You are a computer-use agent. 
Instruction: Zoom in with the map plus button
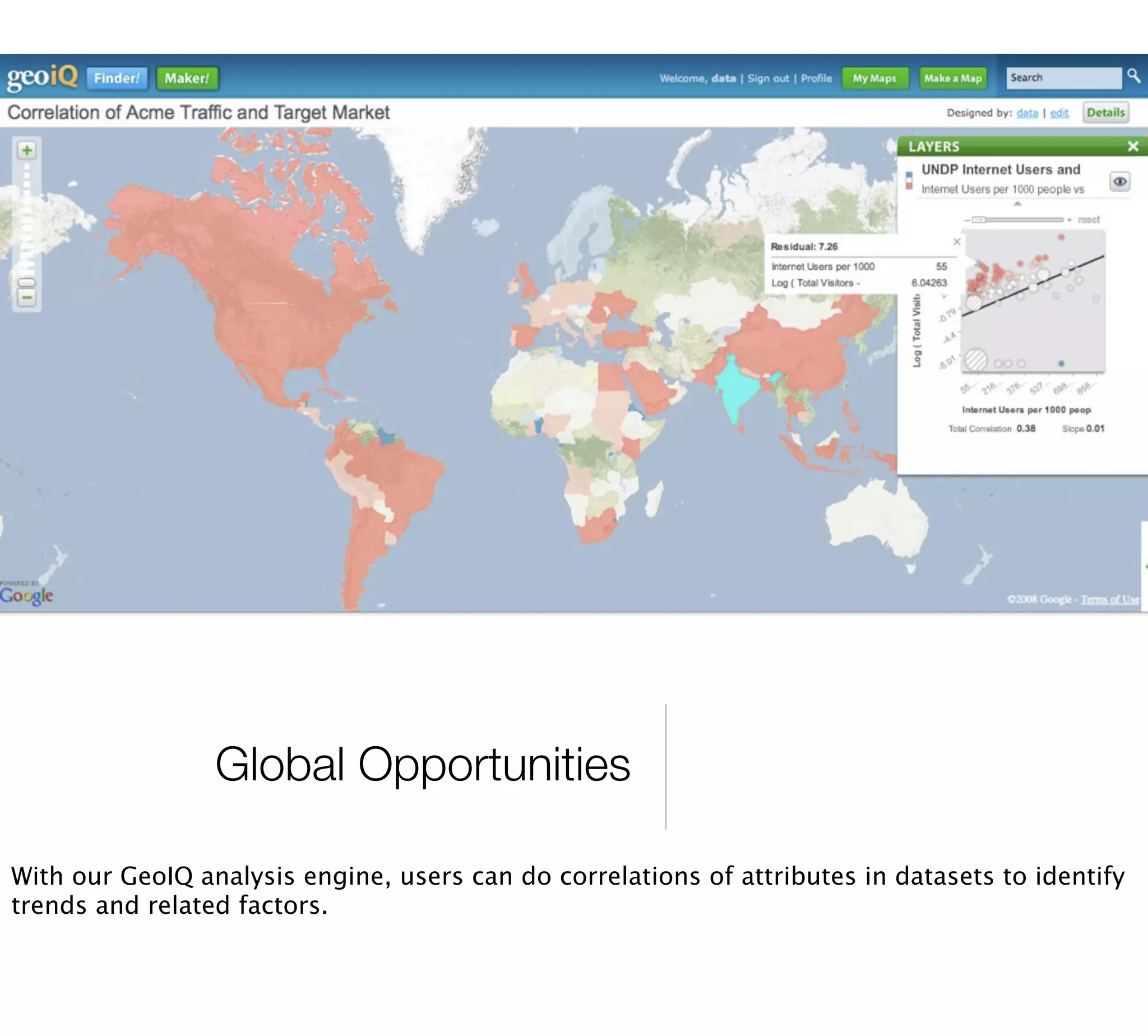tap(27, 150)
